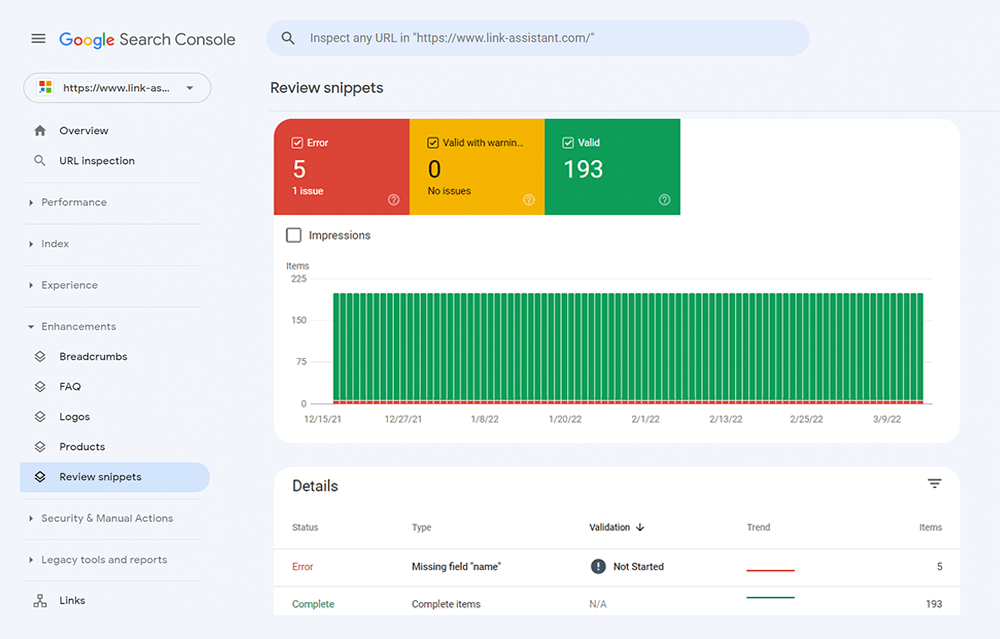Click the Trend column header
1000x639 pixels.
758,527
